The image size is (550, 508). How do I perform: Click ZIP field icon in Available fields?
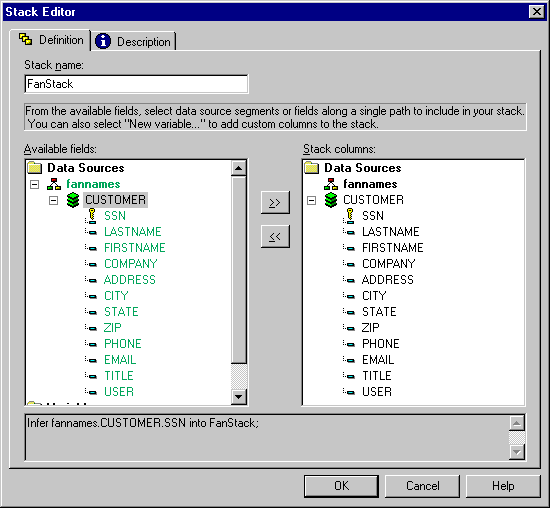[x=91, y=328]
